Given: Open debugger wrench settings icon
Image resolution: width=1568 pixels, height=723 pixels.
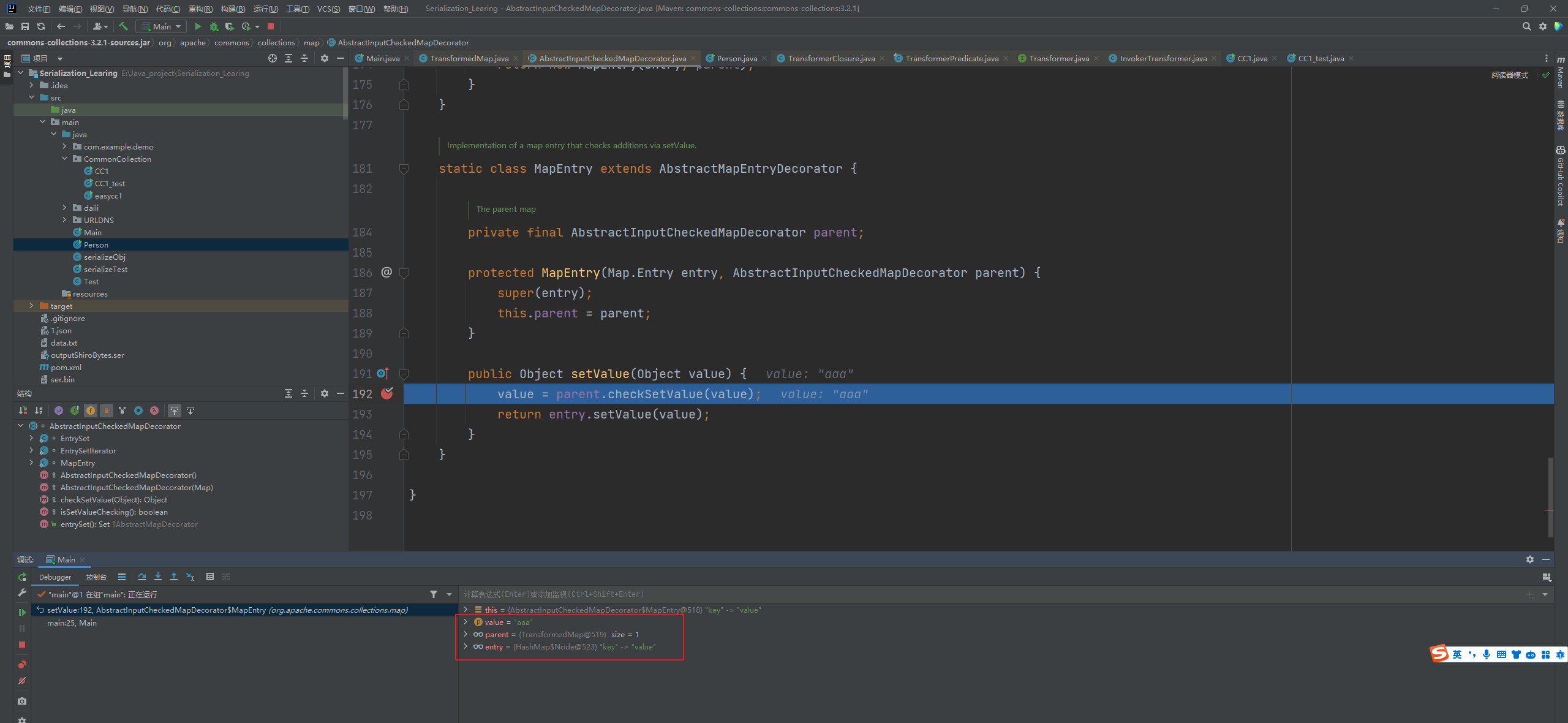Looking at the screenshot, I should 22,592.
